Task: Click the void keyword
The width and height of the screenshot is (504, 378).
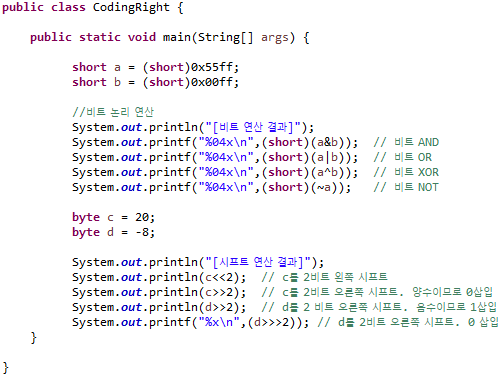Action: pos(142,37)
